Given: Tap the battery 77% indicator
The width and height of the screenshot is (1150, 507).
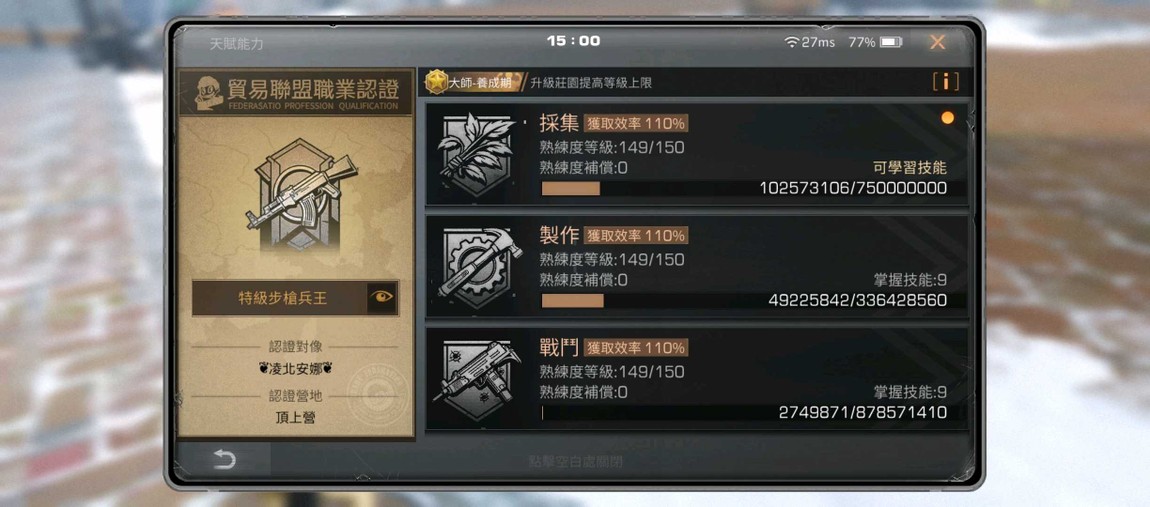Looking at the screenshot, I should point(875,43).
